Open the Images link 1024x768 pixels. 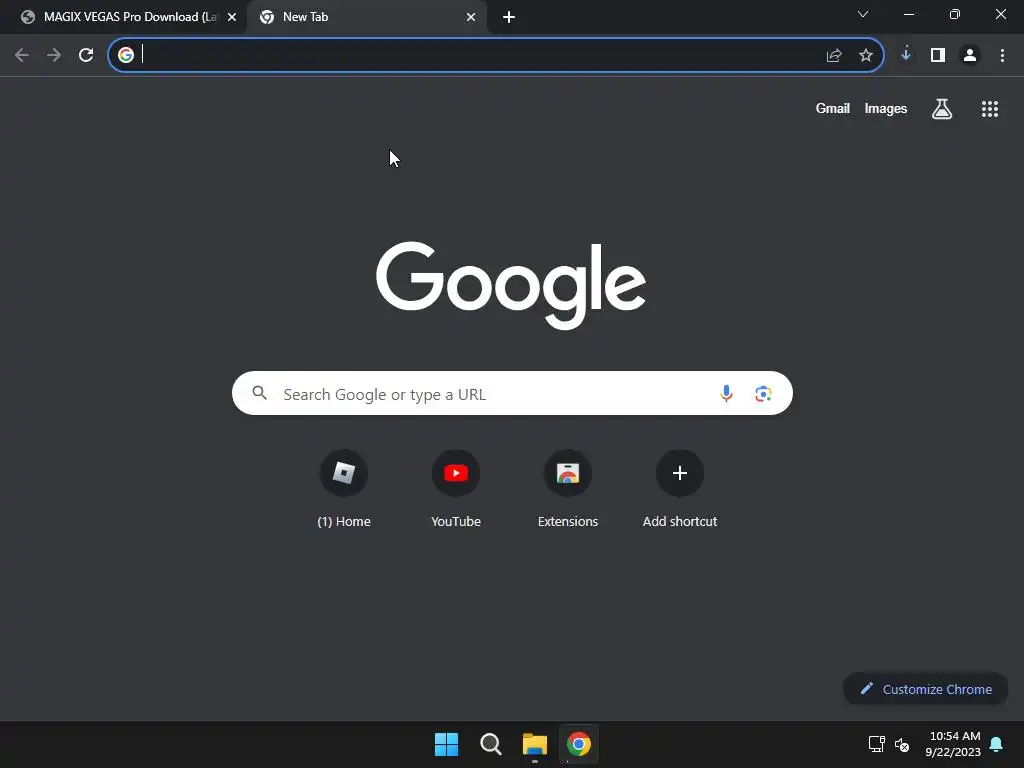(x=886, y=109)
